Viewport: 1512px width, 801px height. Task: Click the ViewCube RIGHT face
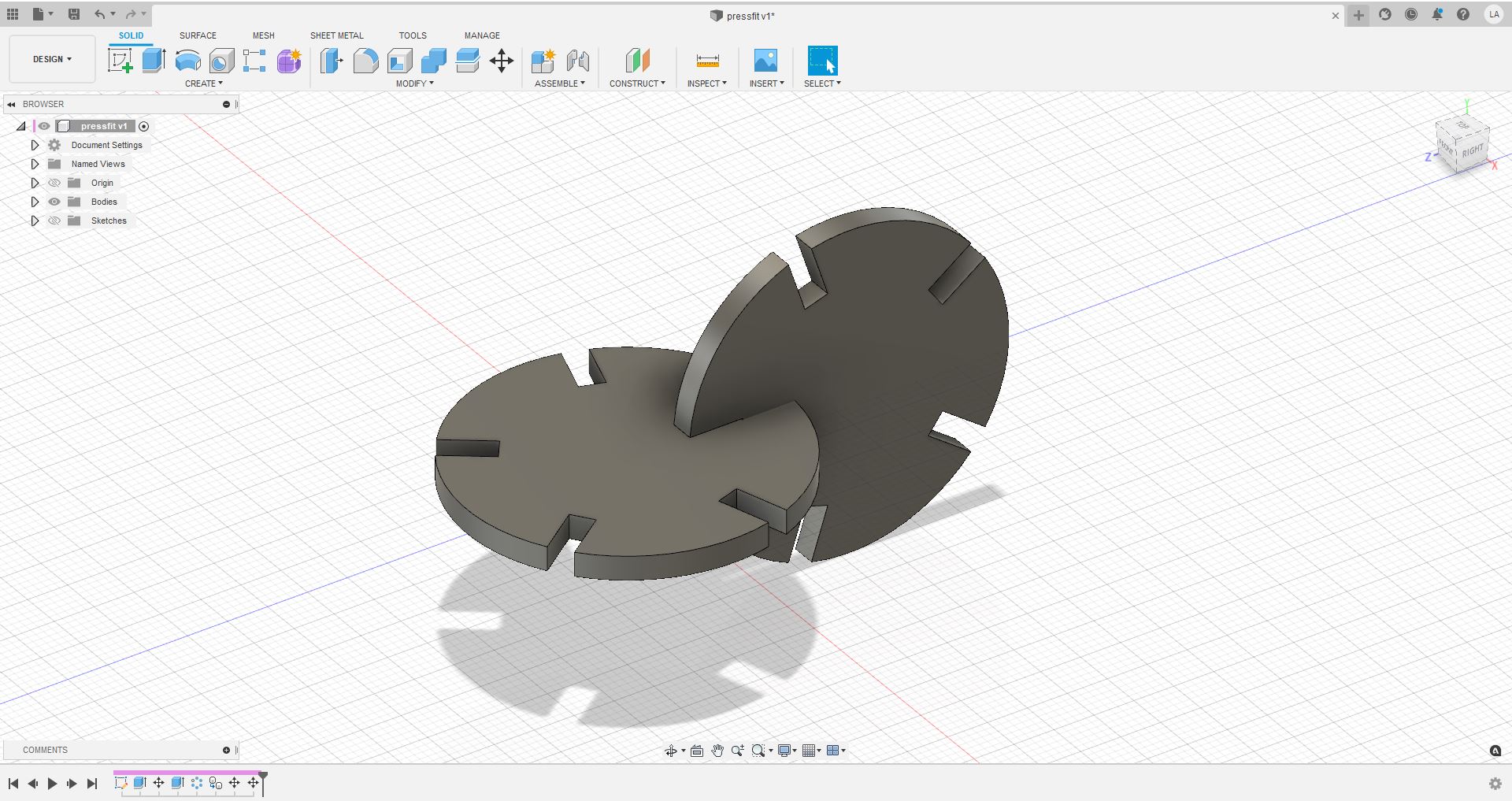(x=1472, y=150)
